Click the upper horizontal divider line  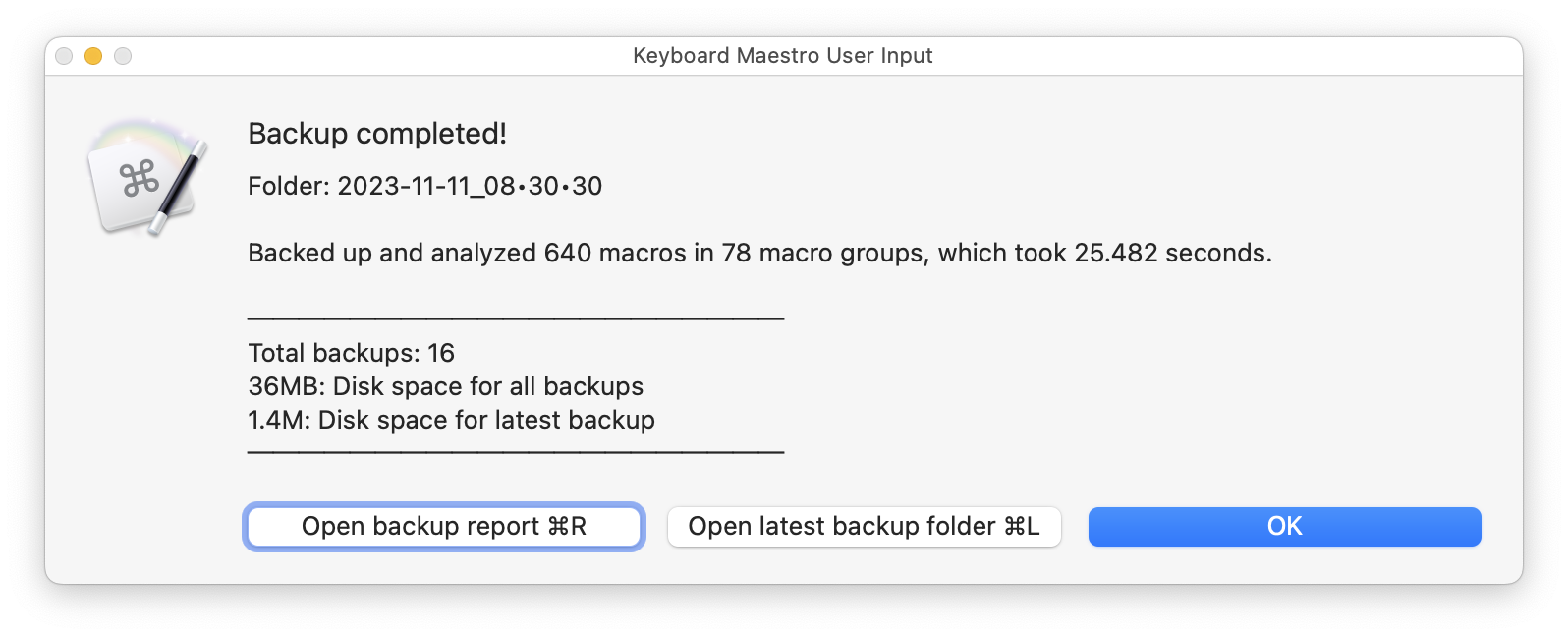click(x=515, y=318)
